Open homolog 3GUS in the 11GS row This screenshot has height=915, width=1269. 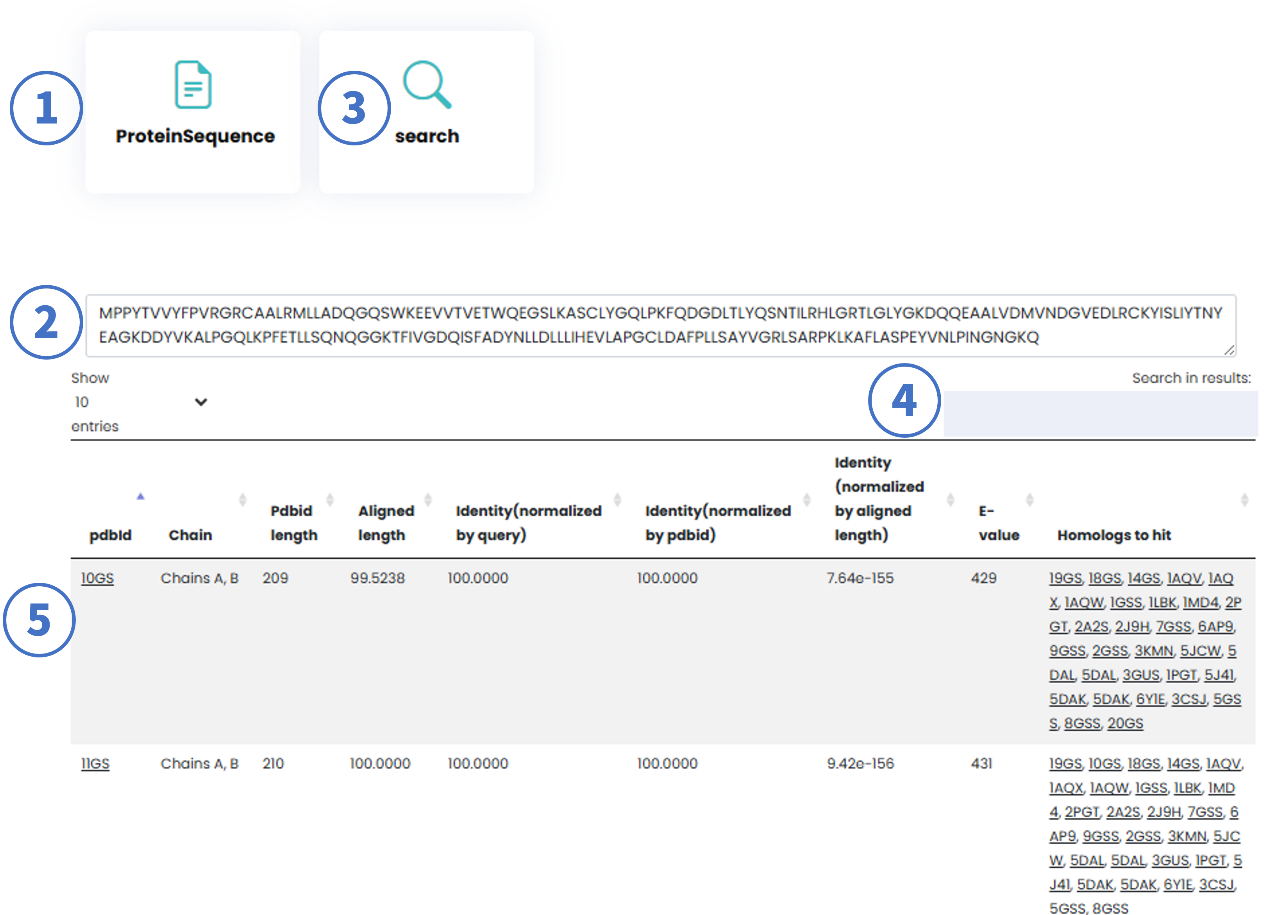(x=1170, y=860)
